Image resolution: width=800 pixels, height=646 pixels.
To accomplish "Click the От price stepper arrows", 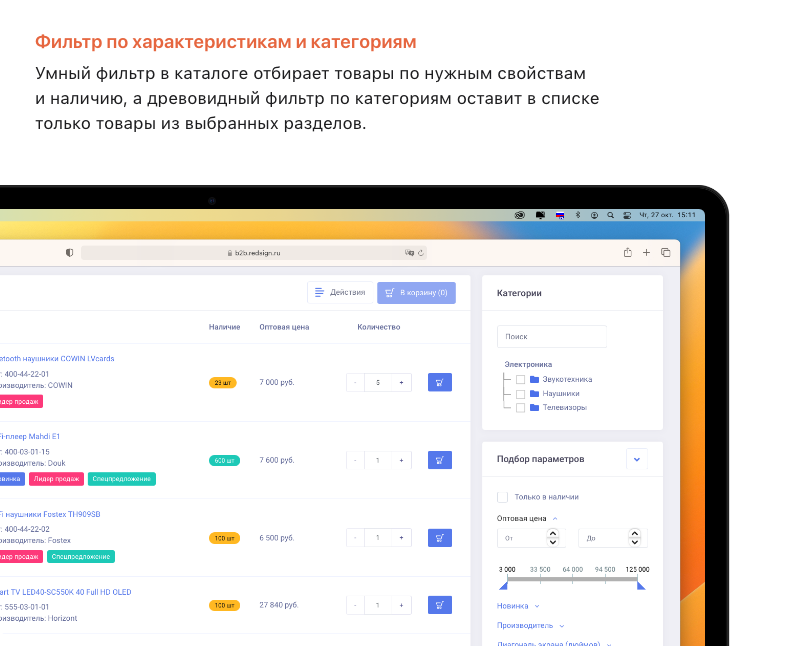I will click(x=553, y=537).
